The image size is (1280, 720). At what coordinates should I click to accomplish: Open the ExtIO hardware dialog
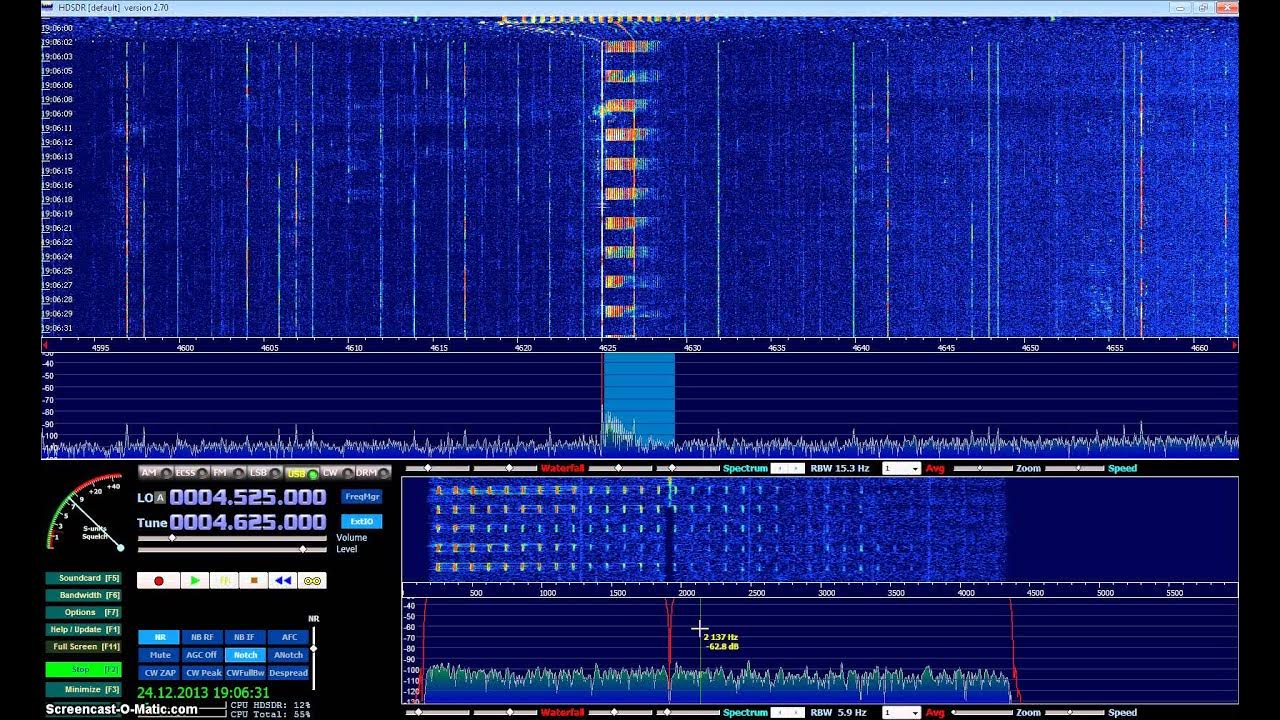(x=361, y=521)
